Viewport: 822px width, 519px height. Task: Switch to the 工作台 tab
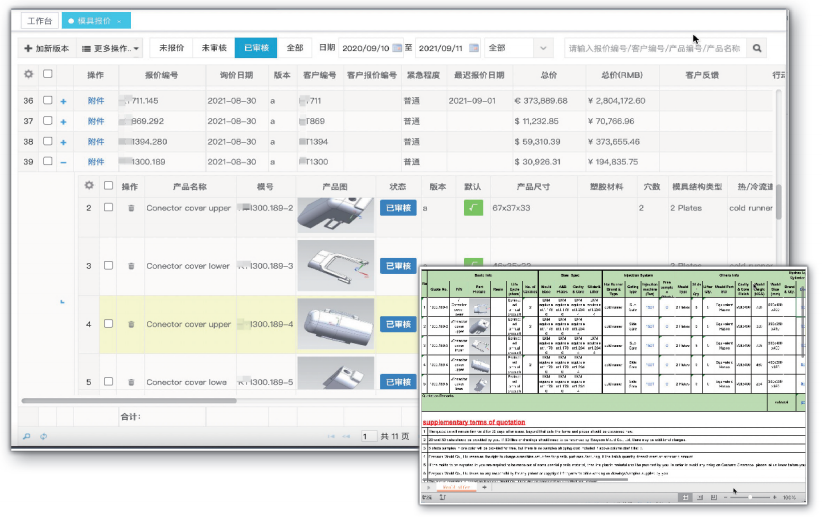(39, 21)
